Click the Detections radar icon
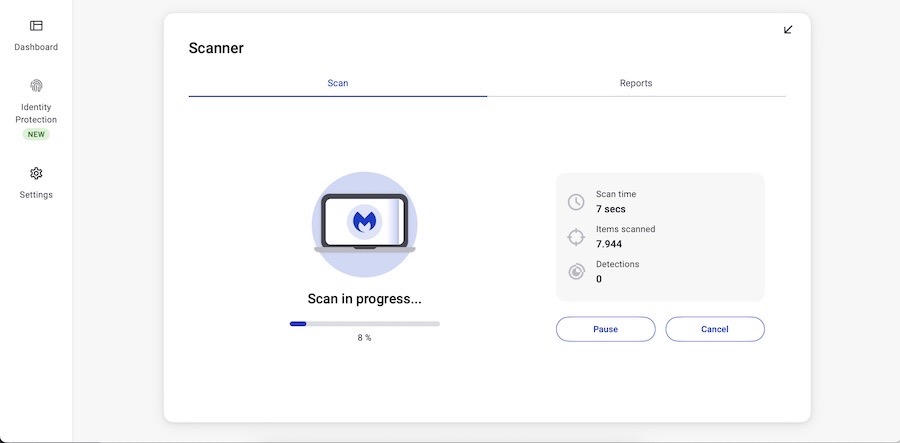 click(576, 271)
